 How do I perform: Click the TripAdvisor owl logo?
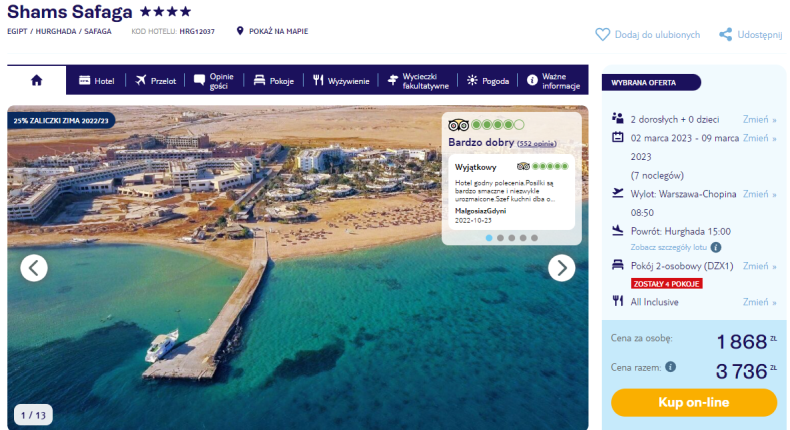tap(458, 125)
